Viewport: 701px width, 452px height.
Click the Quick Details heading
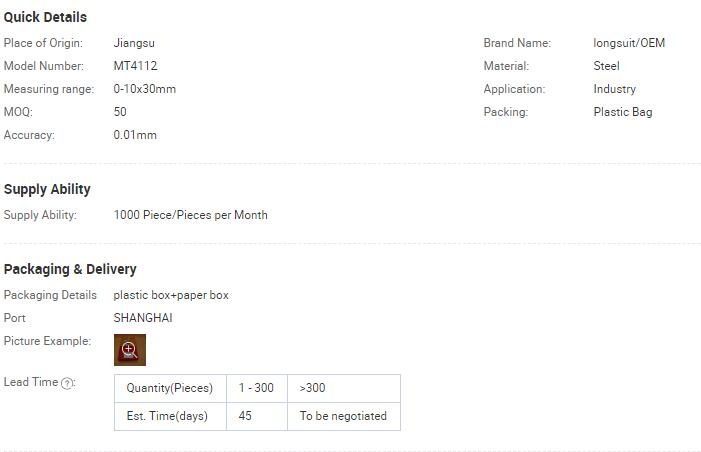pos(45,17)
